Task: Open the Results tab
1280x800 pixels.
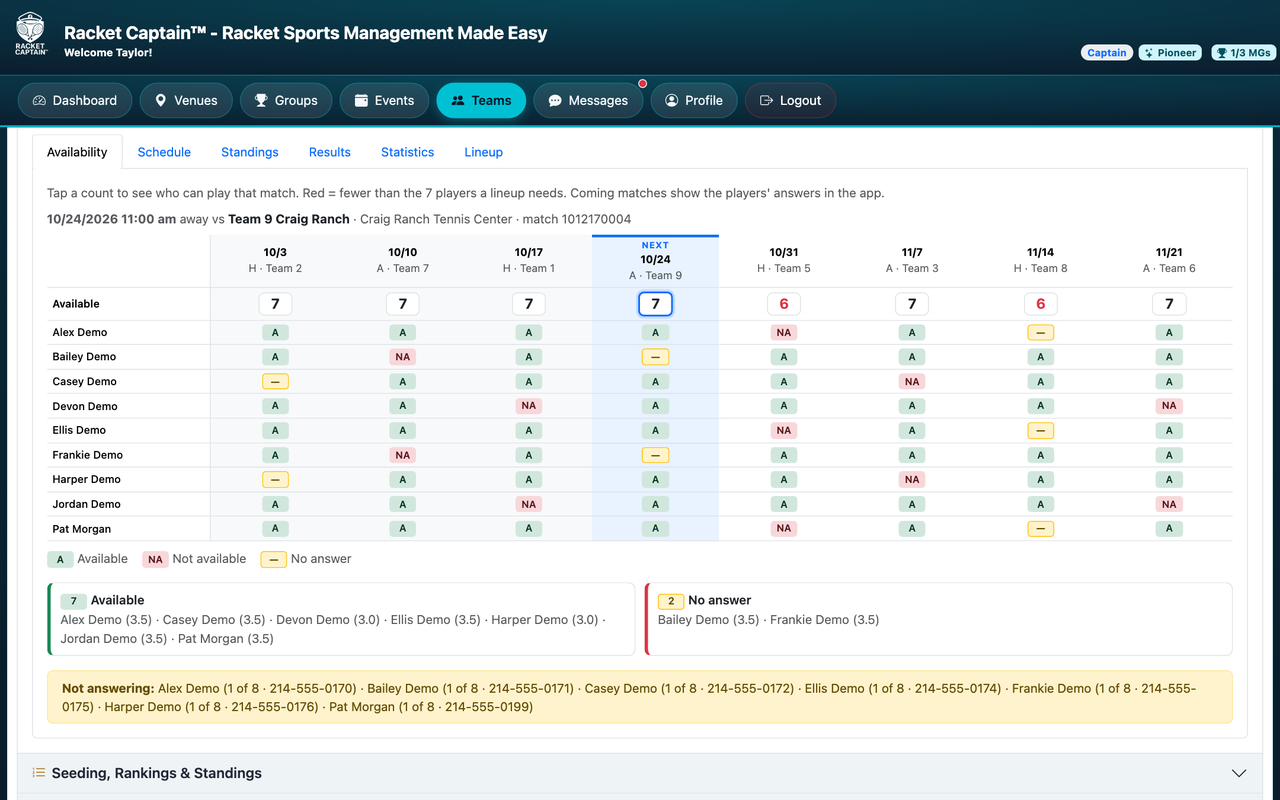Action: click(330, 152)
